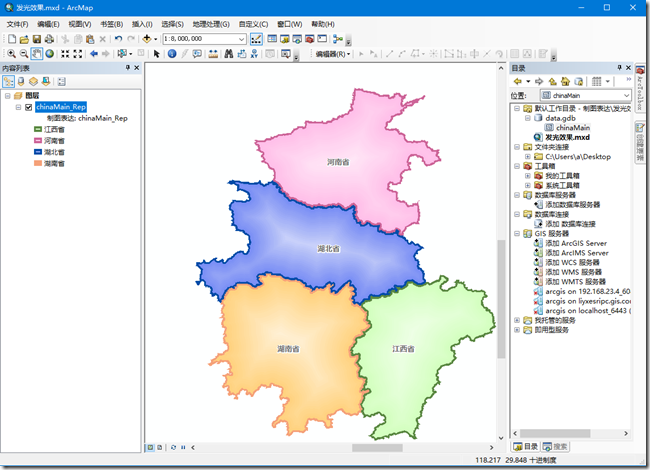Open Add Data dropdown arrow

155,39
